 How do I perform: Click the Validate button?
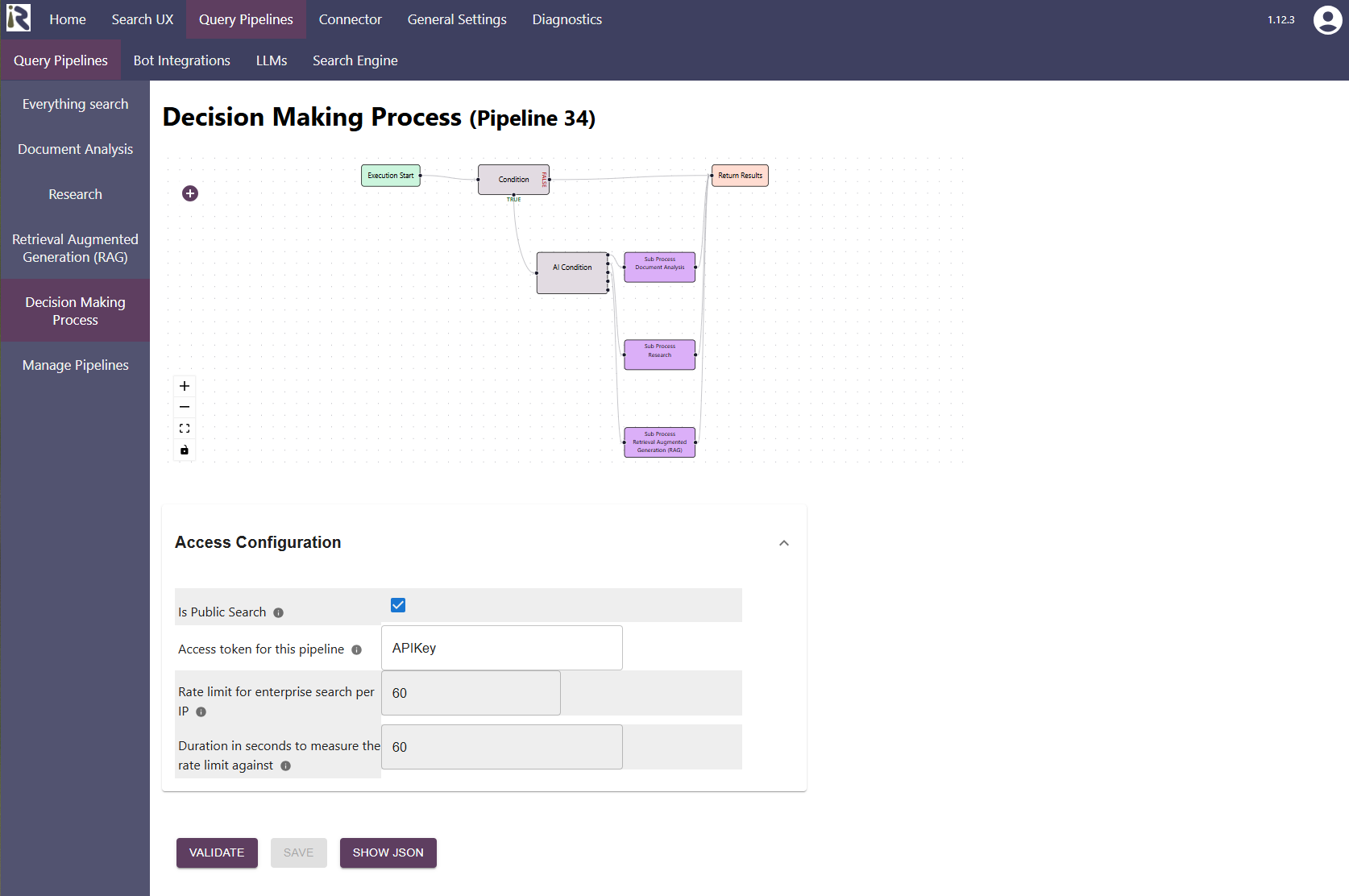click(217, 852)
